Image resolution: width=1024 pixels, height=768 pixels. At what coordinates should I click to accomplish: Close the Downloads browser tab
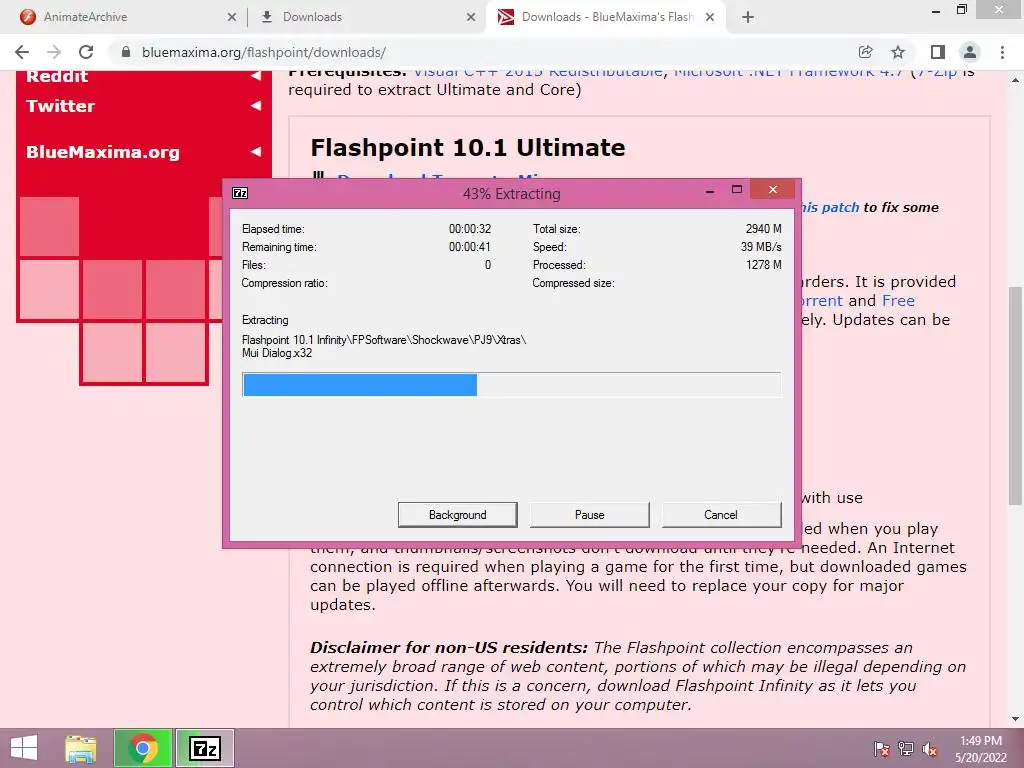[471, 18]
